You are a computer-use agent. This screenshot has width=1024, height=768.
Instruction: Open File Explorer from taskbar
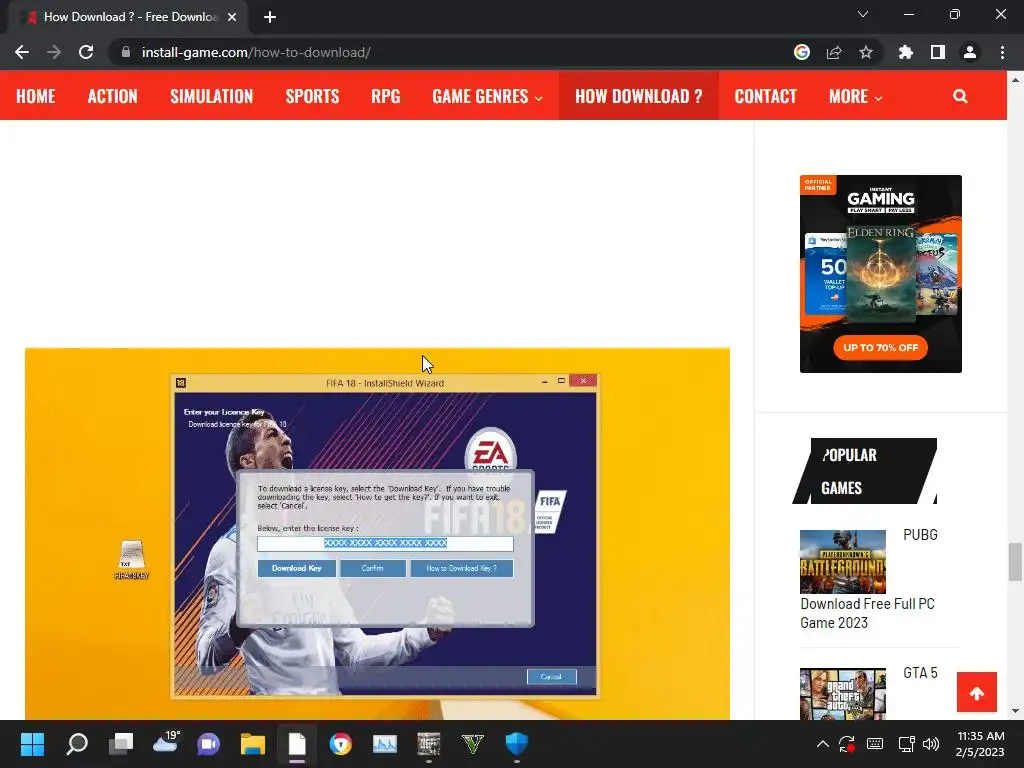pyautogui.click(x=253, y=744)
